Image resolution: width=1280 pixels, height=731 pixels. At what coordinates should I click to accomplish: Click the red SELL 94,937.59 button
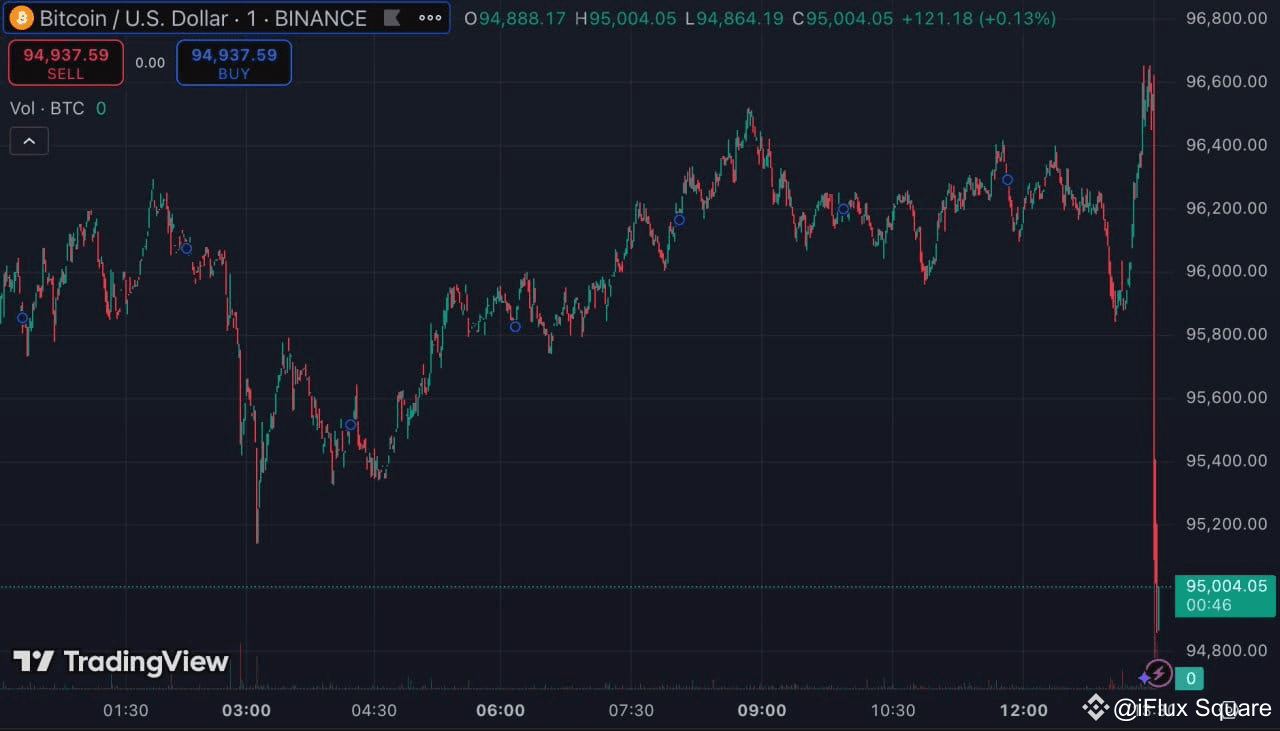[66, 62]
